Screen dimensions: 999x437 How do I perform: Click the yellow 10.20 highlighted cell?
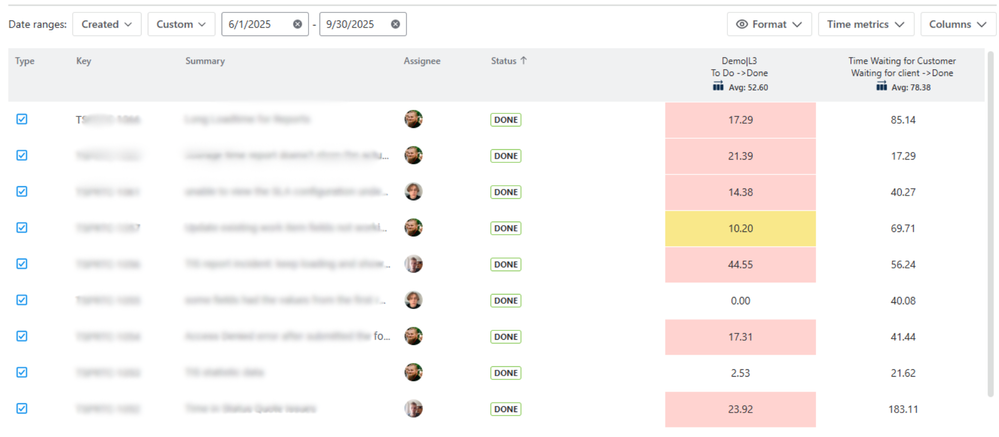click(x=740, y=228)
